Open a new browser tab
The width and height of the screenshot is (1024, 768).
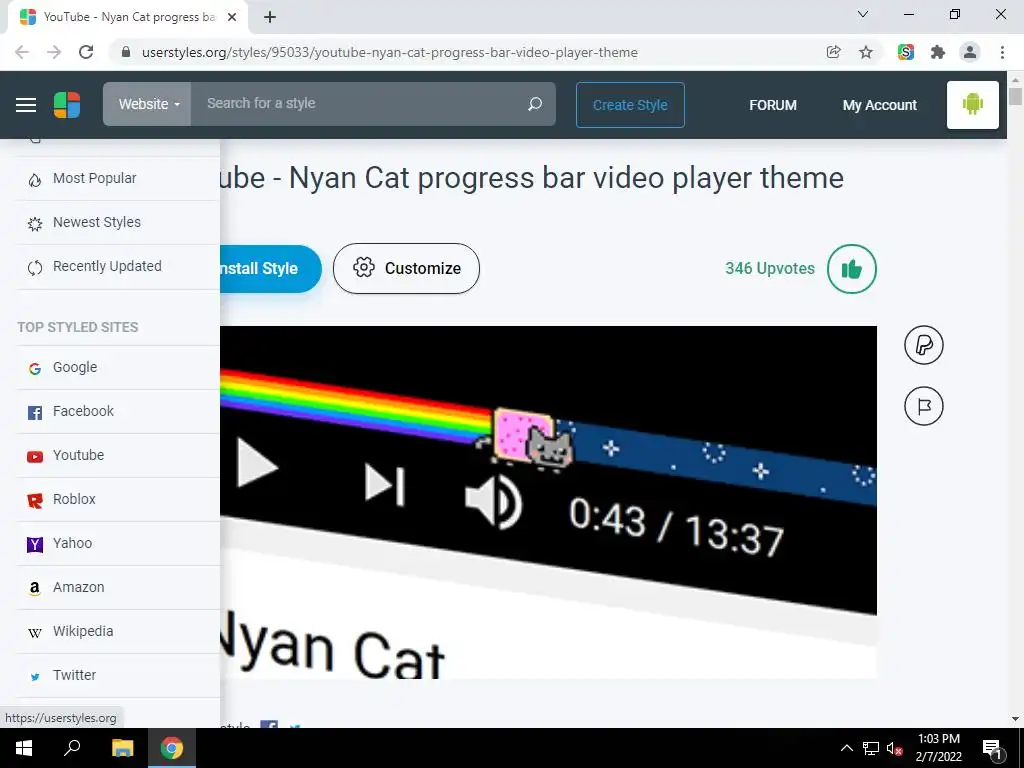270,17
